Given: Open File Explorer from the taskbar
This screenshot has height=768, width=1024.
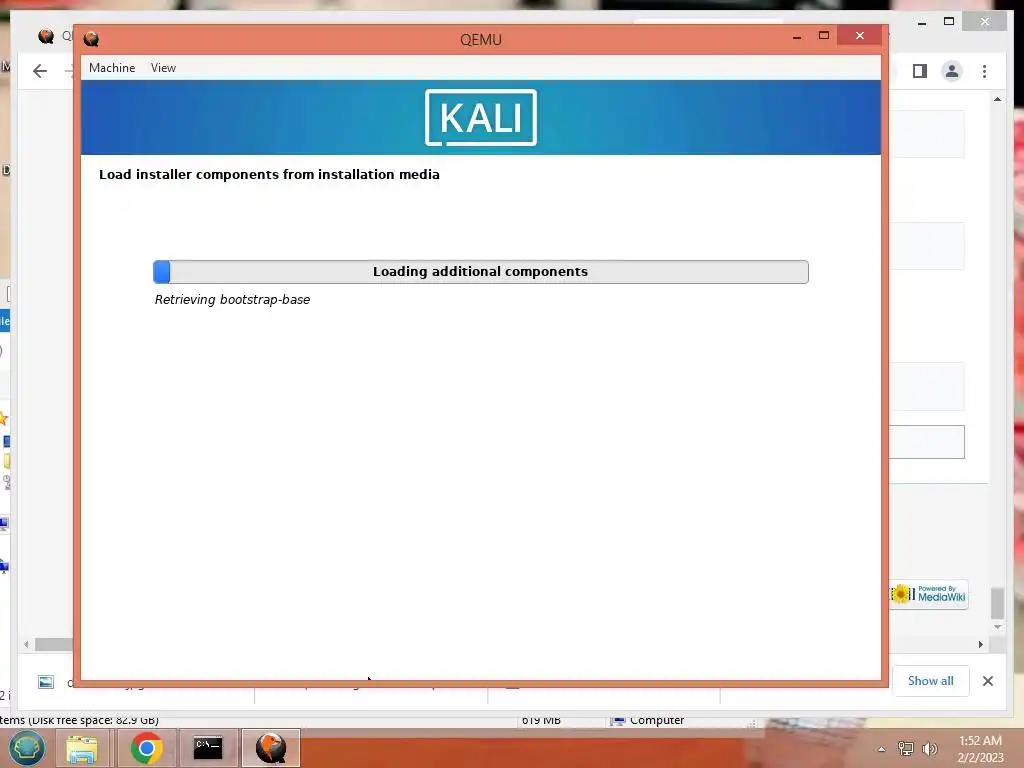Looking at the screenshot, I should pos(82,748).
